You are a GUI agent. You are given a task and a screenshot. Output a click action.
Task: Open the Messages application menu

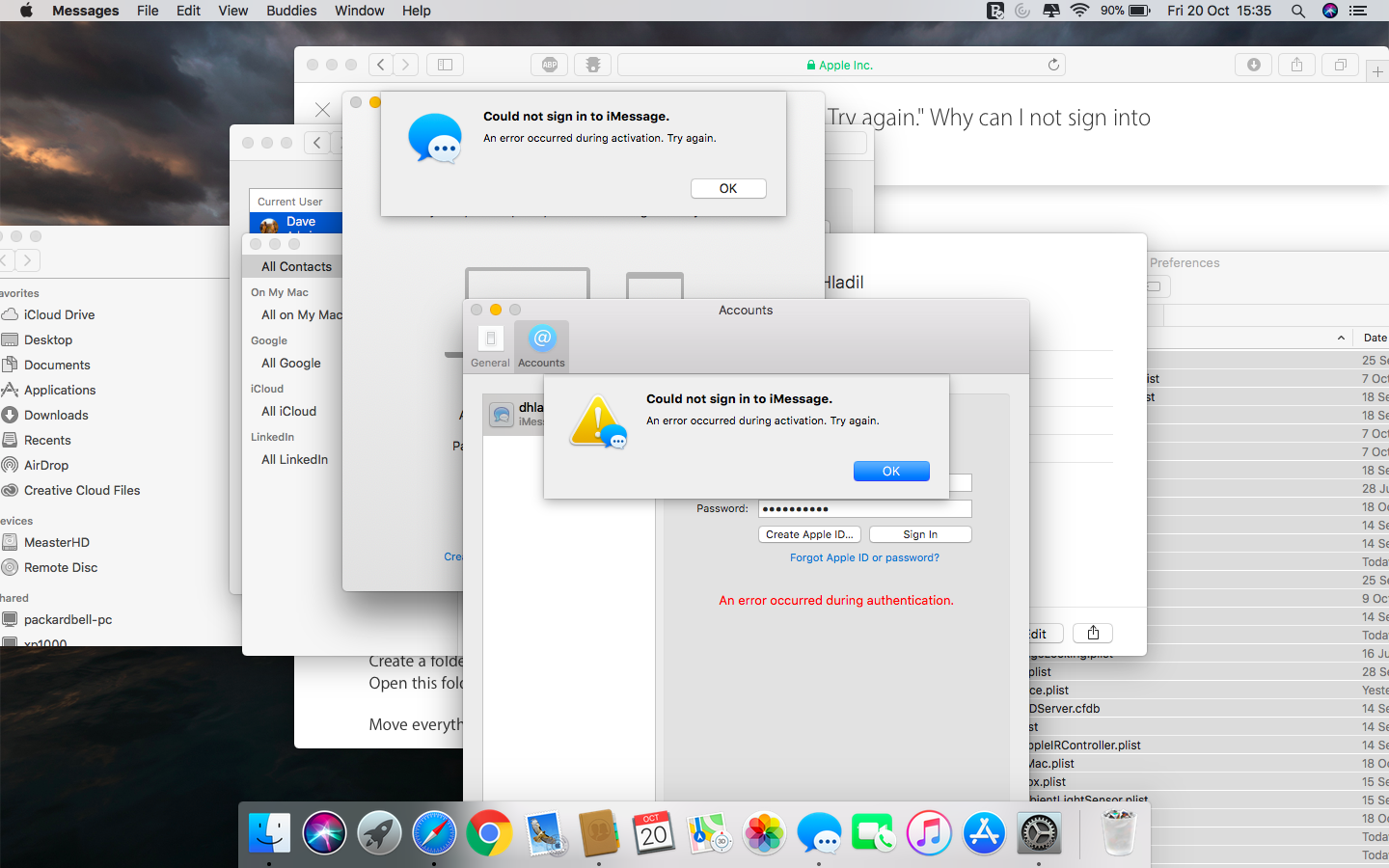pyautogui.click(x=86, y=11)
